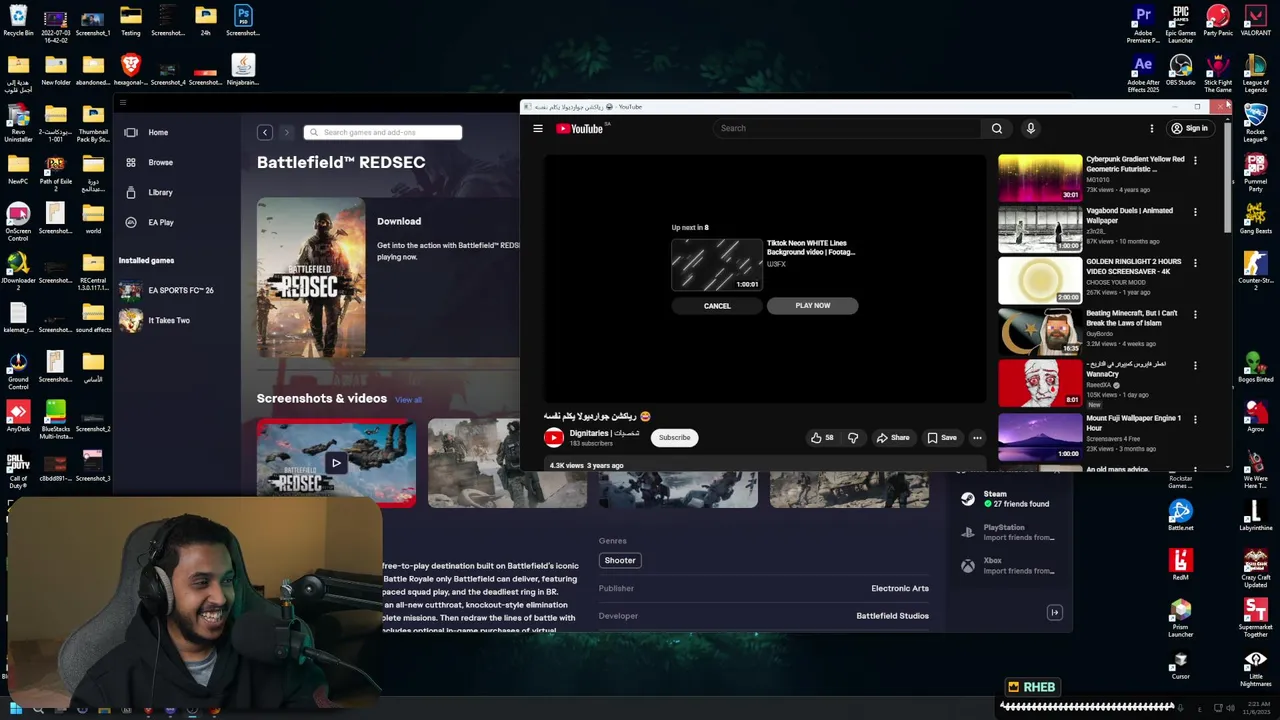Open EA app hamburger menu
The image size is (1280, 720).
tap(123, 102)
